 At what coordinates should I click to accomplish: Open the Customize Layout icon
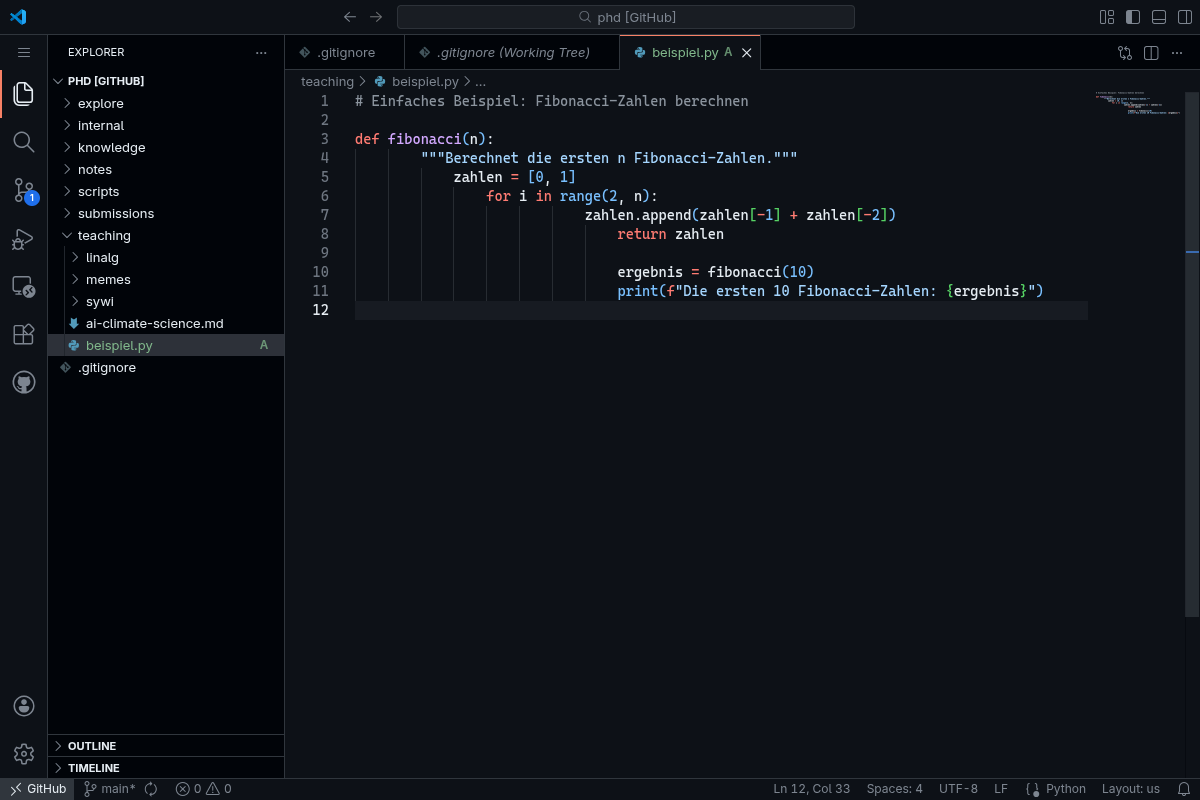1107,17
